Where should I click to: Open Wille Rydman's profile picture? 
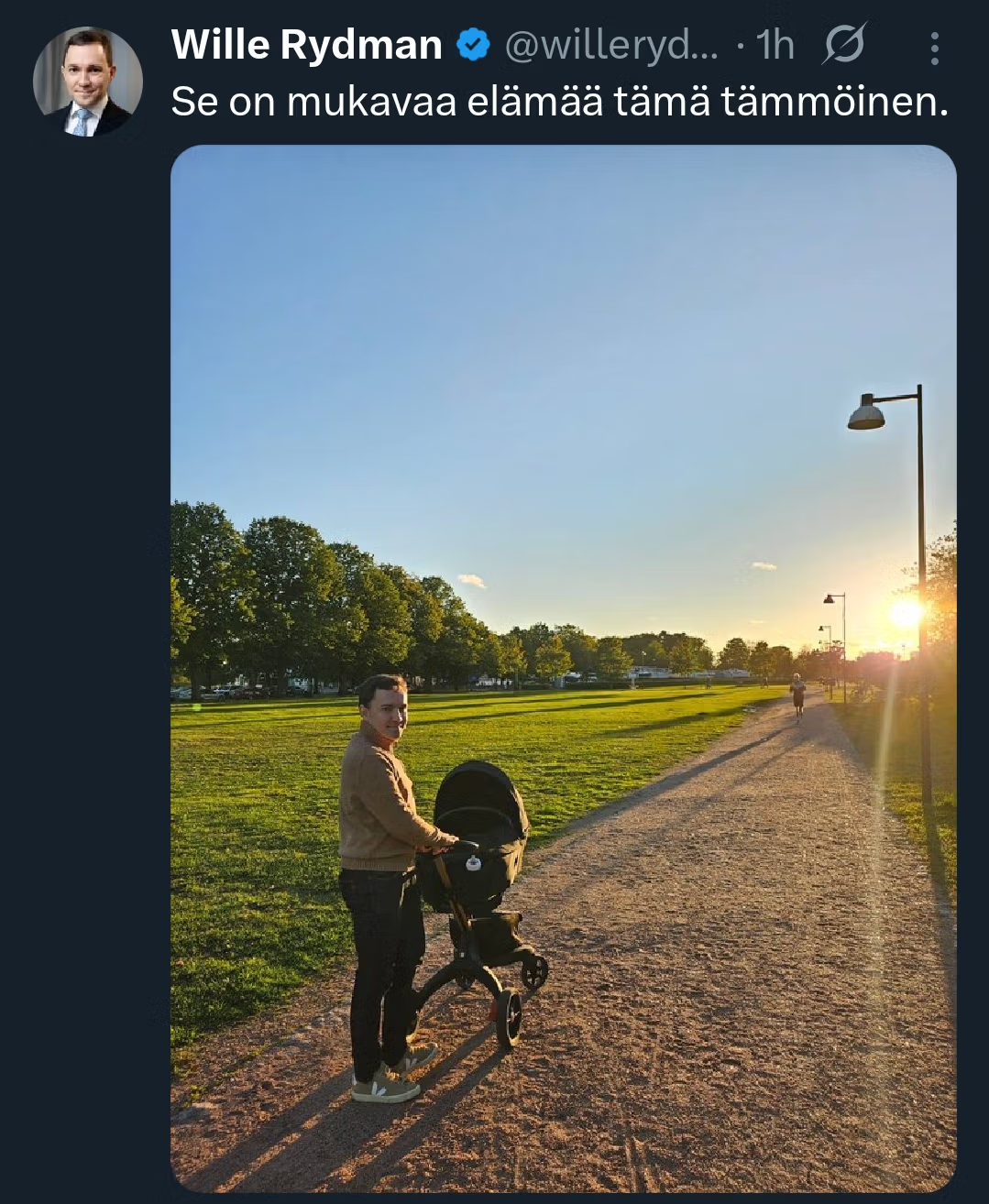point(88,82)
